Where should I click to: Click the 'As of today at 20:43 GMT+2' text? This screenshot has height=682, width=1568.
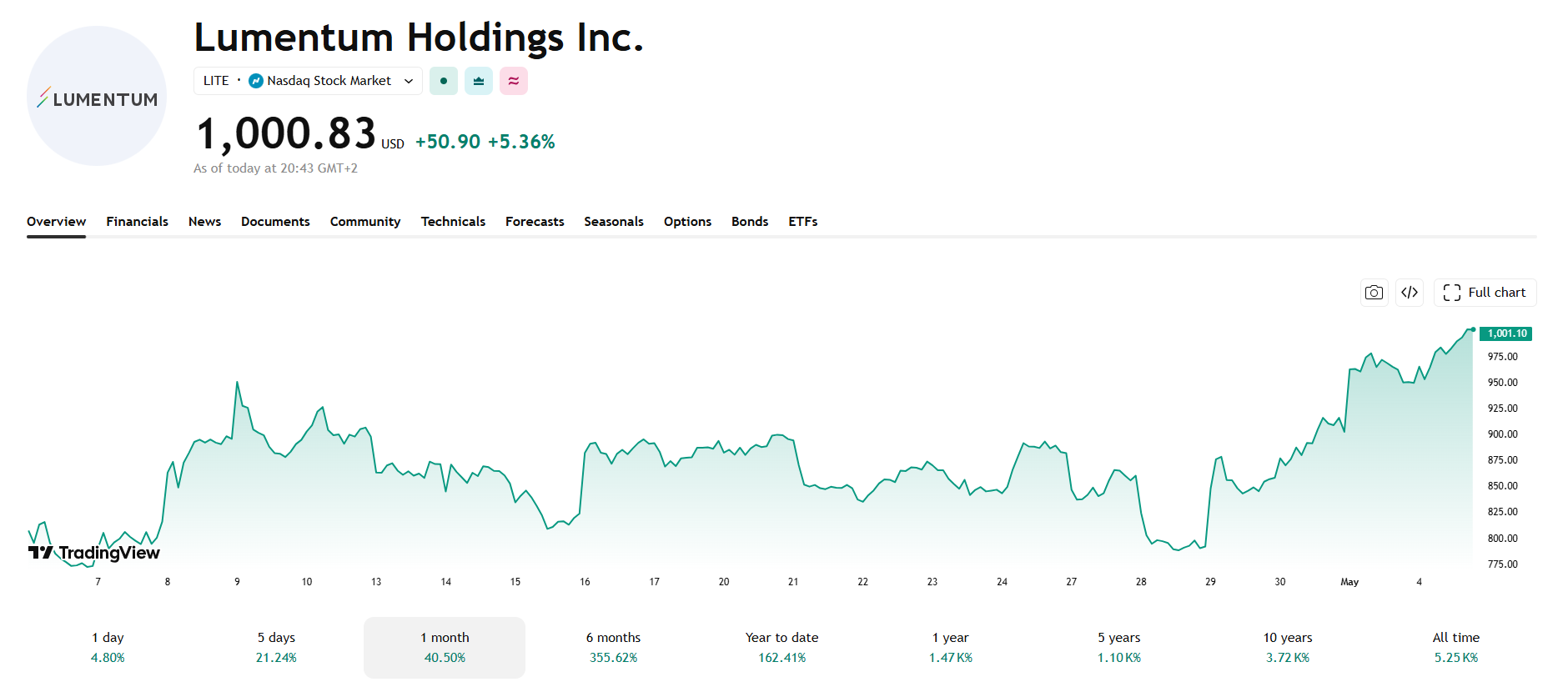point(275,168)
